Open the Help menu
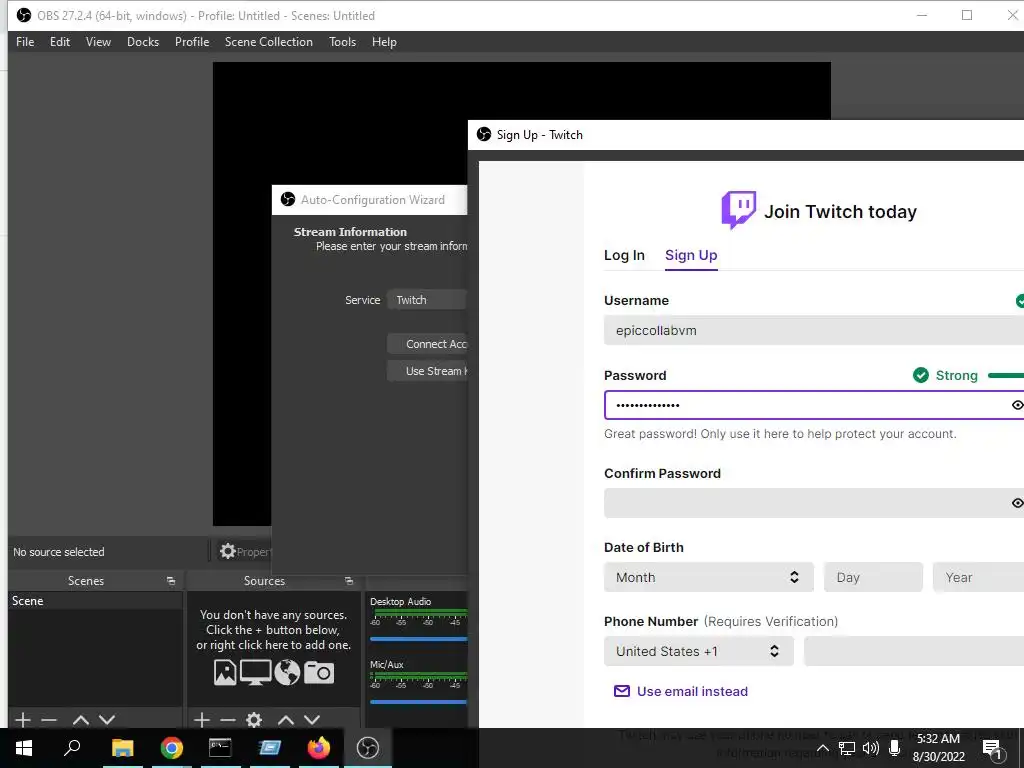Image resolution: width=1024 pixels, height=768 pixels. tap(384, 42)
